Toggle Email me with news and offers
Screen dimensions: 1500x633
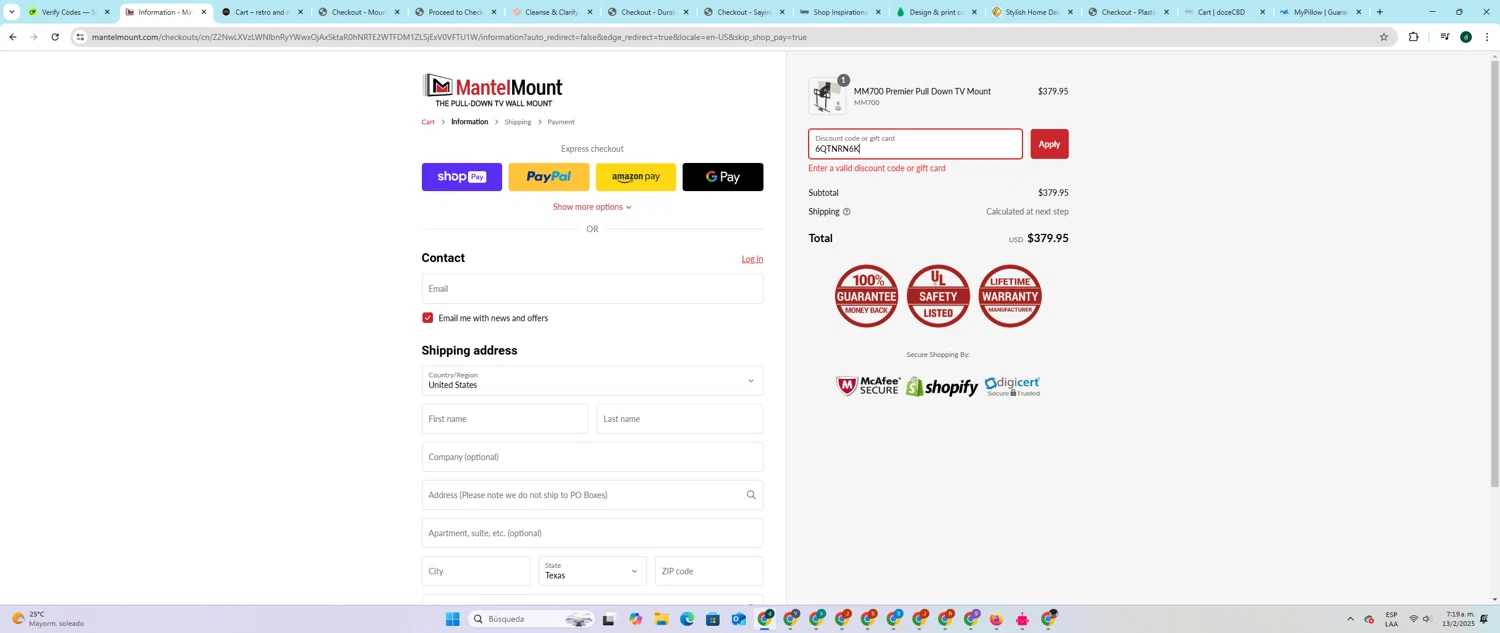coord(428,318)
